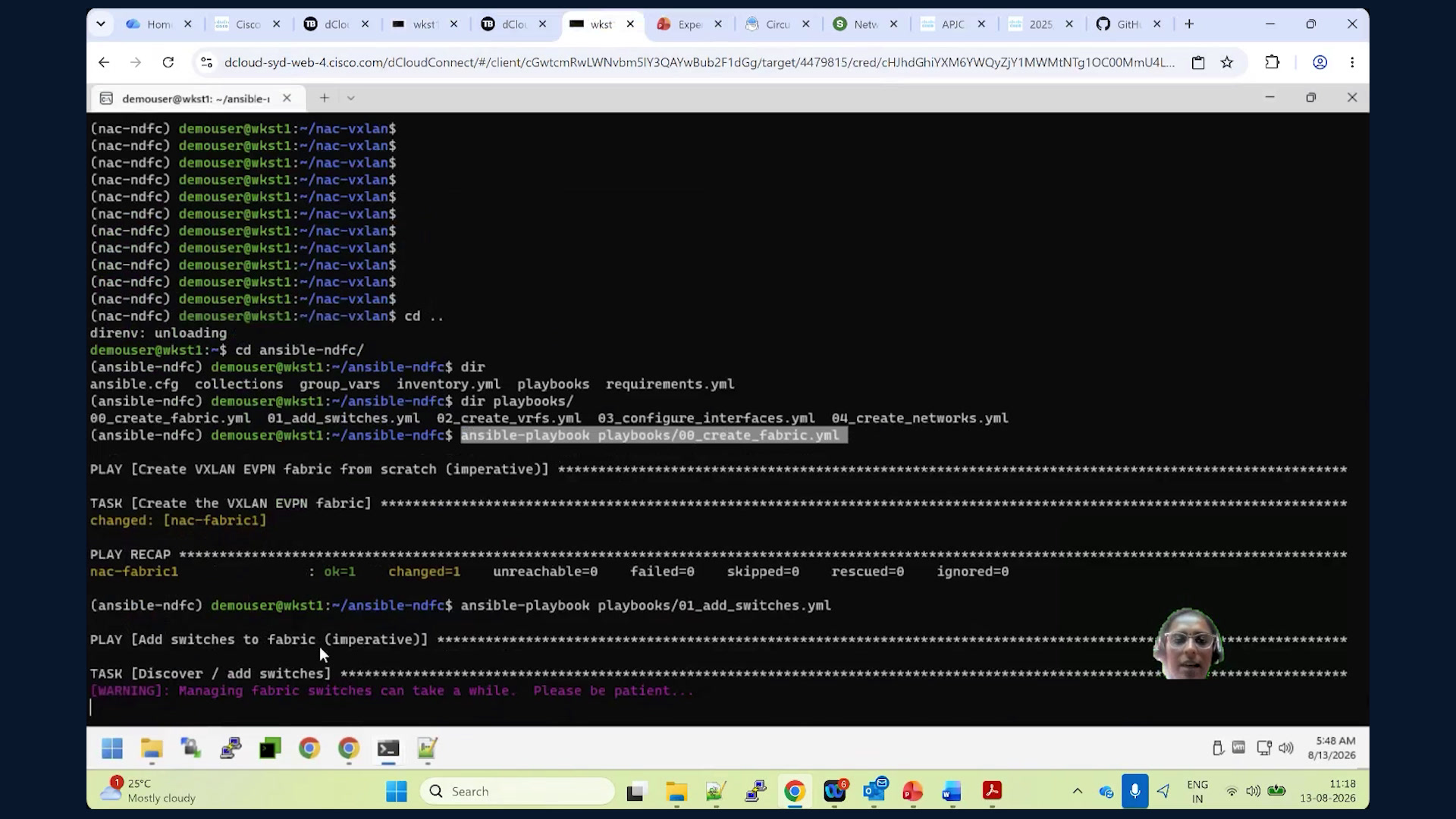Add a new terminal tab with plus button
1456x819 pixels.
pyautogui.click(x=324, y=98)
